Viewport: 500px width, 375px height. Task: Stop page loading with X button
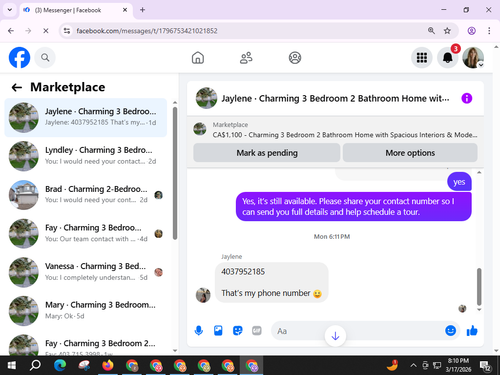click(46, 31)
